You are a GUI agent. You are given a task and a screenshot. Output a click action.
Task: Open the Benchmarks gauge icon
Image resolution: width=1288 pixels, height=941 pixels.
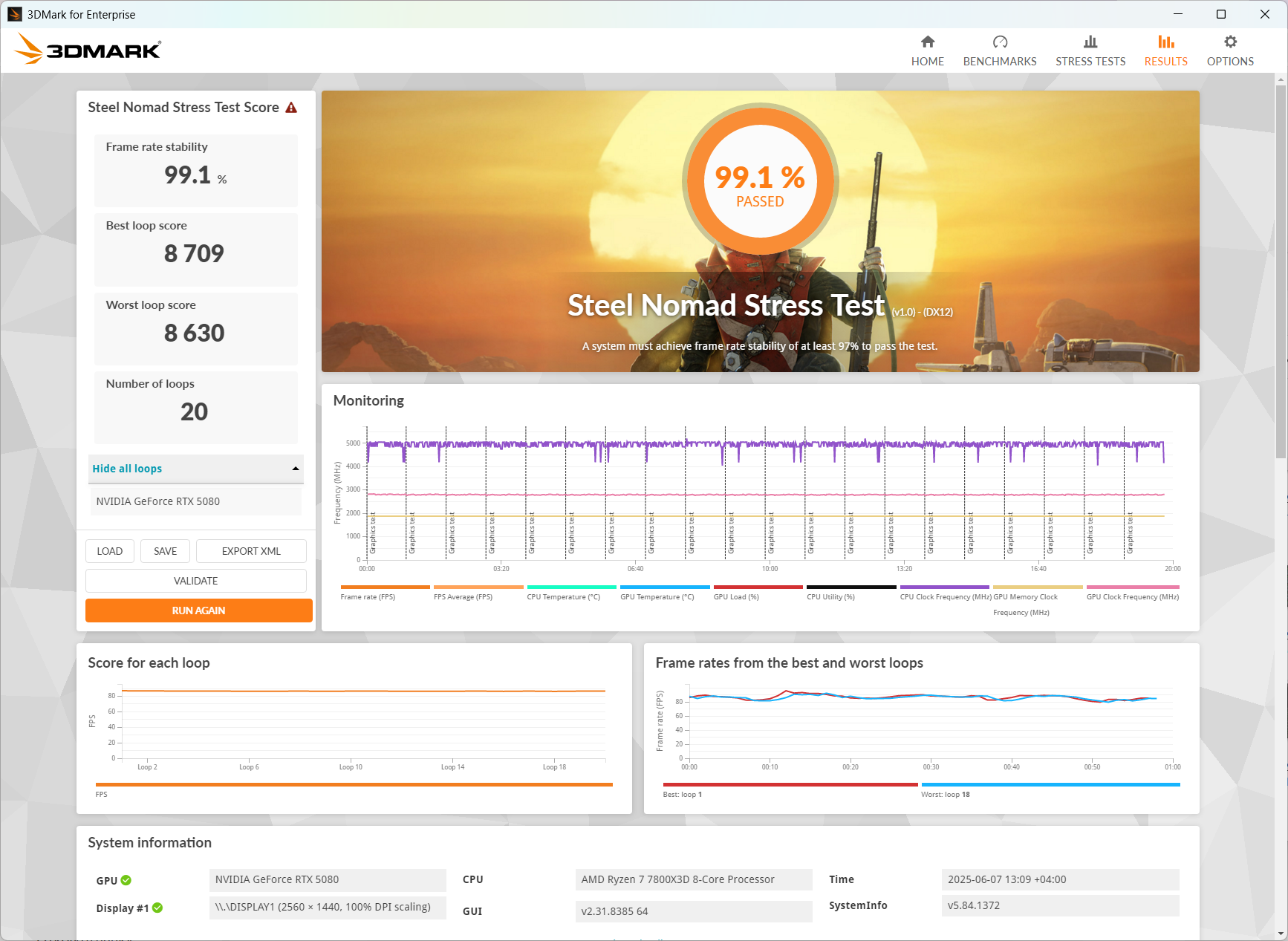[x=1000, y=42]
